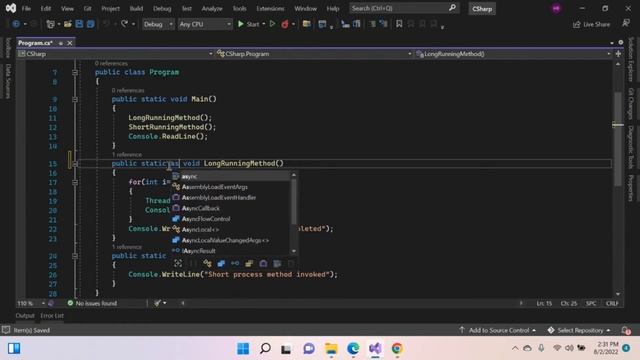Toggle the IntelliSense structures filter
The width and height of the screenshot is (640, 360).
(x=221, y=263)
